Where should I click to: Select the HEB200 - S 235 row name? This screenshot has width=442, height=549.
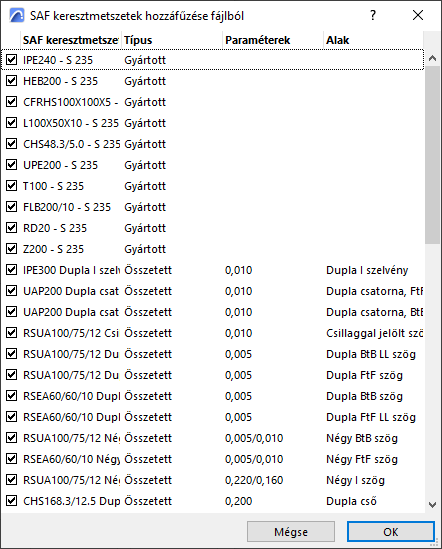tap(60, 81)
